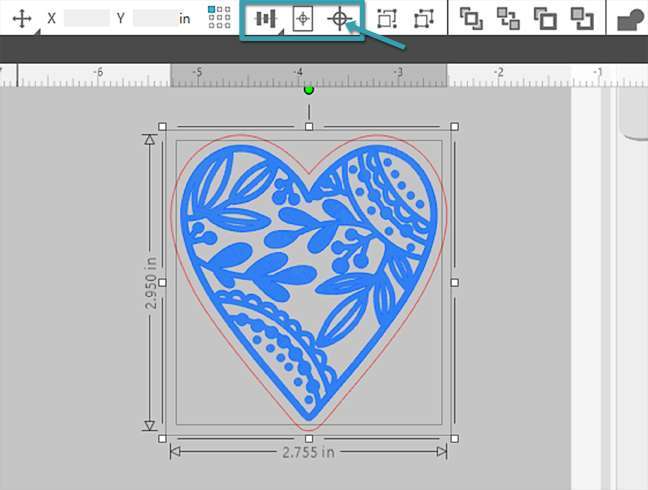The image size is (648, 490).
Task: Expand the Align tool dropdown arrow
Action: (282, 31)
